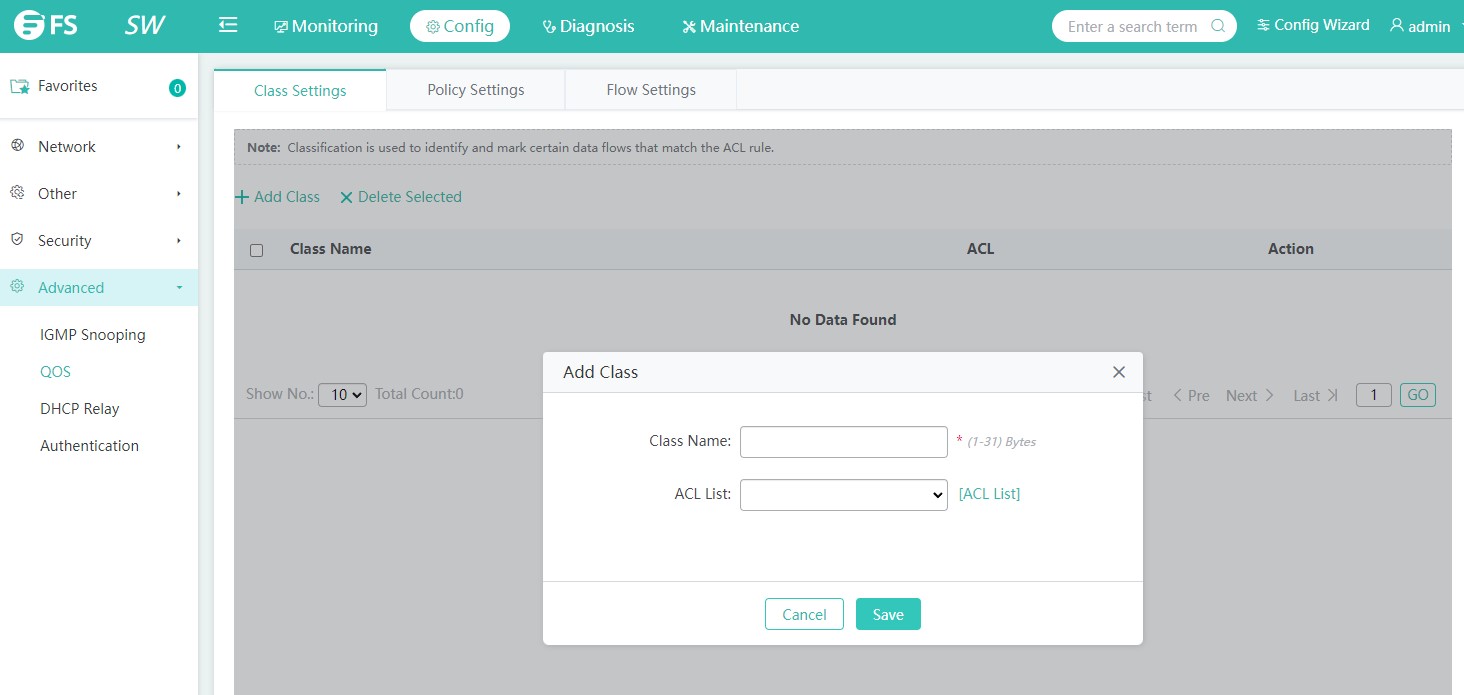Click the admin user icon
This screenshot has height=695, width=1464.
tap(1397, 26)
